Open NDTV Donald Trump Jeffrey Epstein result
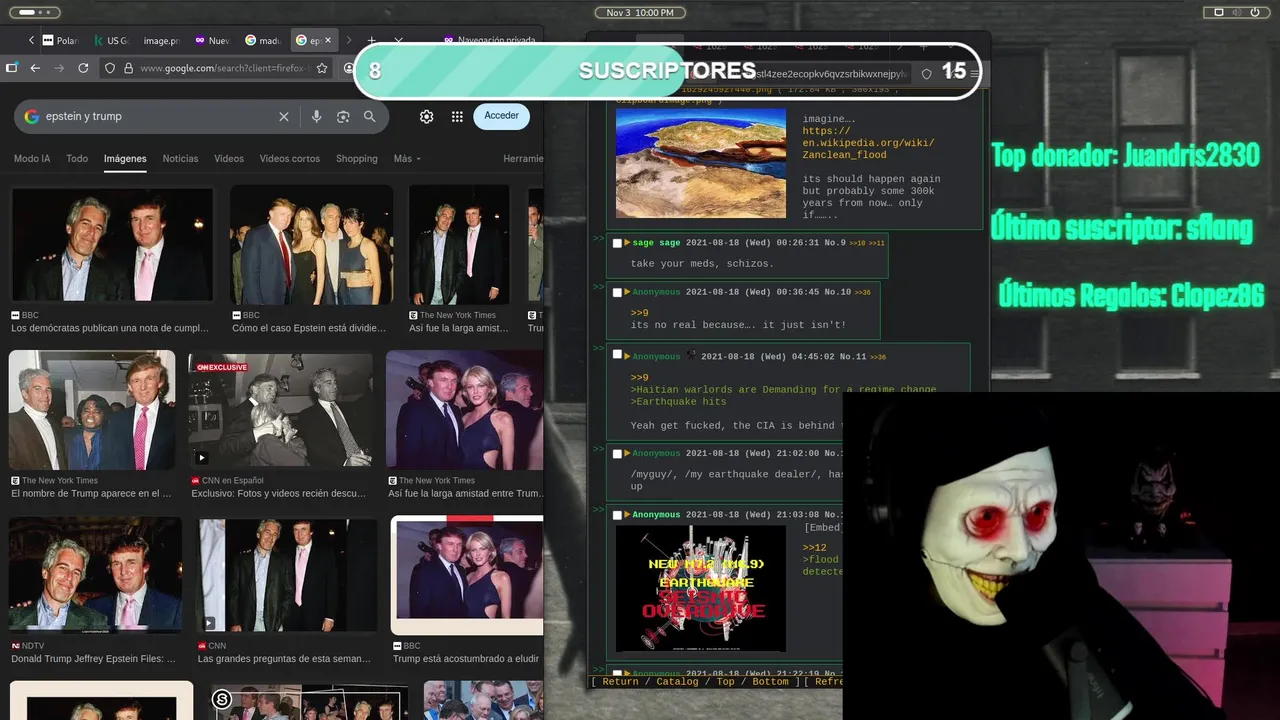The image size is (1280, 720). [96, 575]
